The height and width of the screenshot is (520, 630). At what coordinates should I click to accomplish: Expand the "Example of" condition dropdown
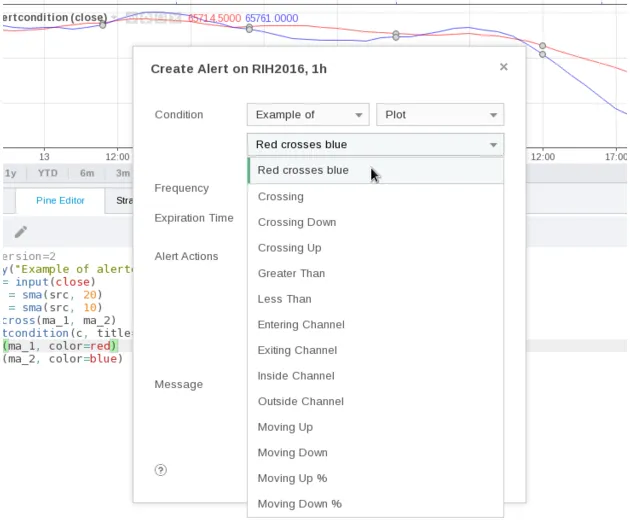pos(308,115)
